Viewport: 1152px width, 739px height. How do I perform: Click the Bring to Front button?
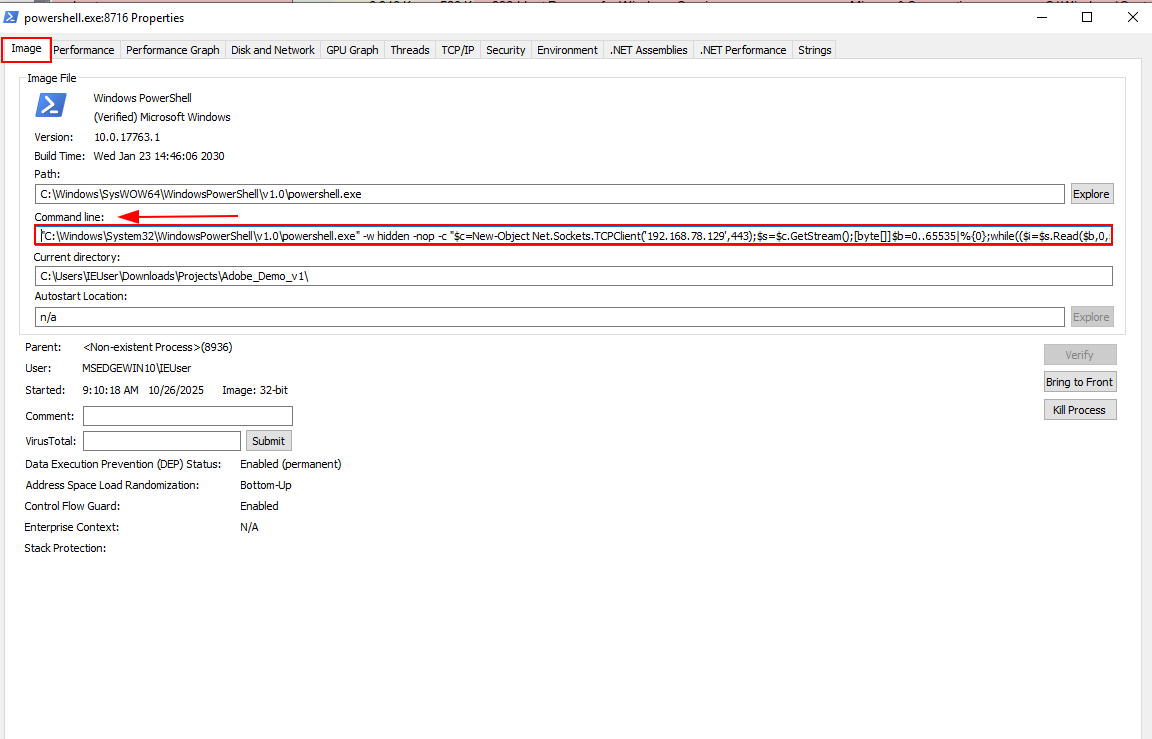(x=1079, y=382)
